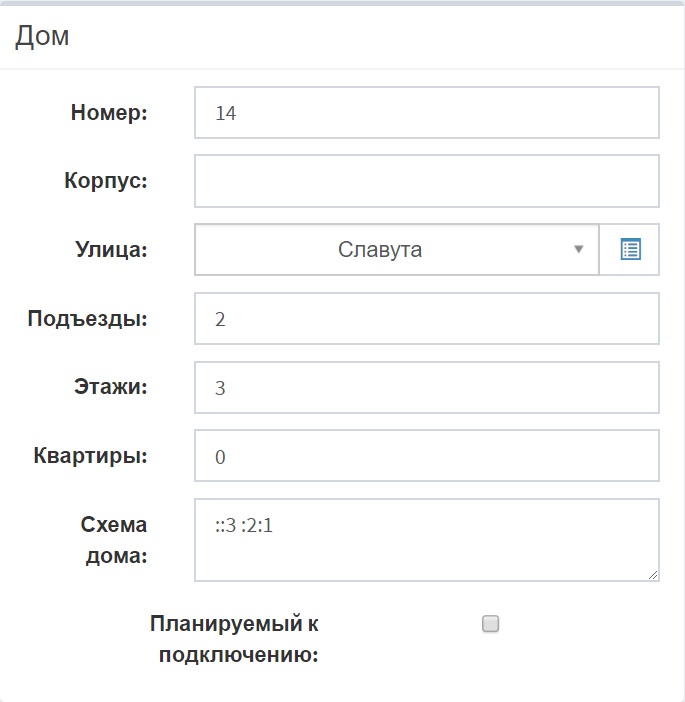Viewport: 685px width, 702px height.
Task: Click the Планируемый к подключению label text
Action: 234,639
